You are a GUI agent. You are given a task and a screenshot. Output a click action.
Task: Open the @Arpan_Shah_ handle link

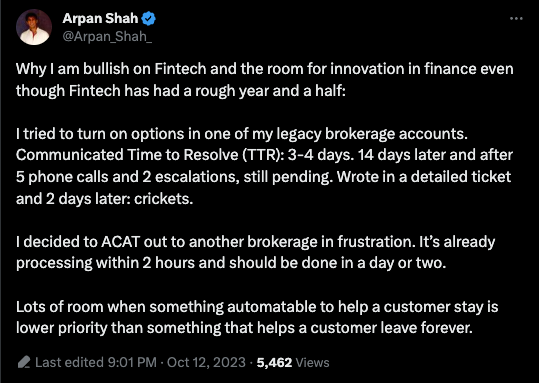click(107, 36)
